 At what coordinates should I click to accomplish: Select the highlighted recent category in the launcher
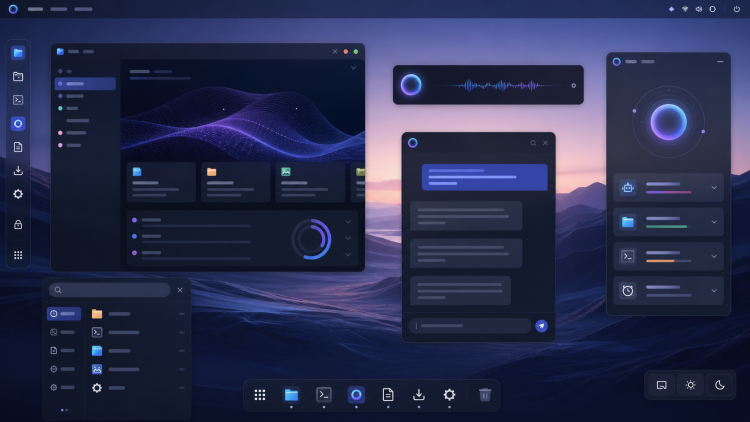tap(64, 313)
